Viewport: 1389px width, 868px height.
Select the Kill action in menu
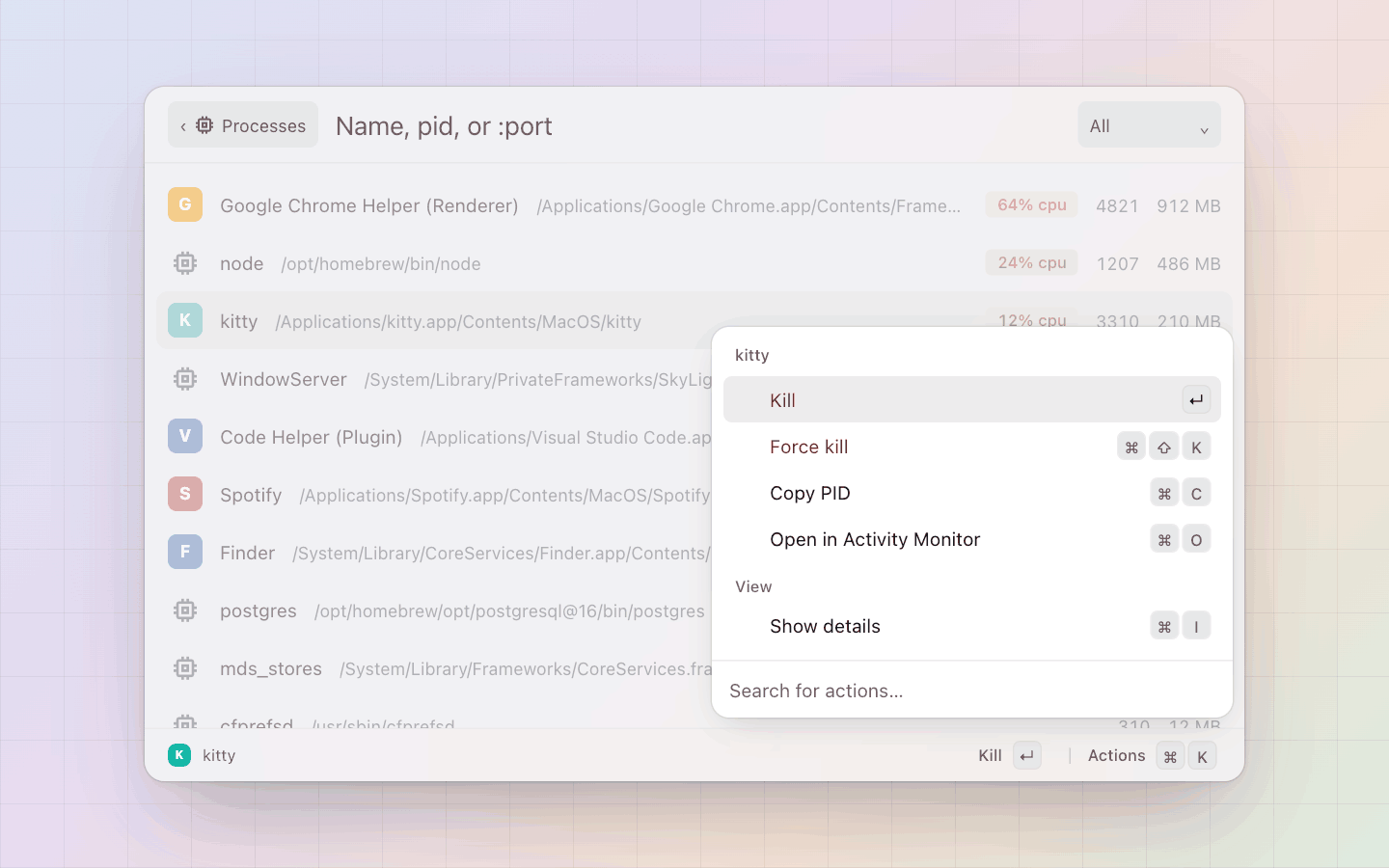[972, 399]
